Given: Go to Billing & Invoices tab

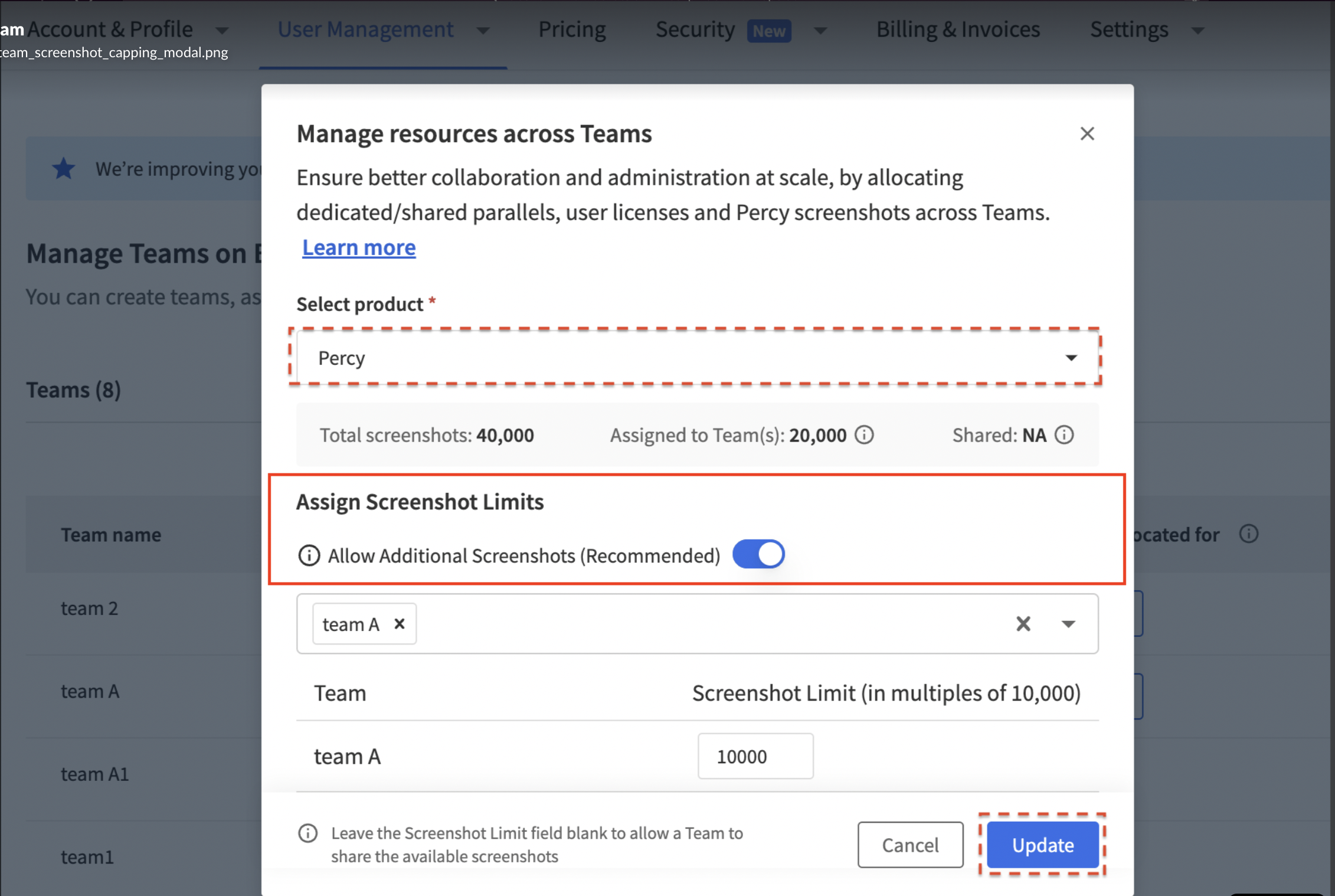Looking at the screenshot, I should (958, 30).
